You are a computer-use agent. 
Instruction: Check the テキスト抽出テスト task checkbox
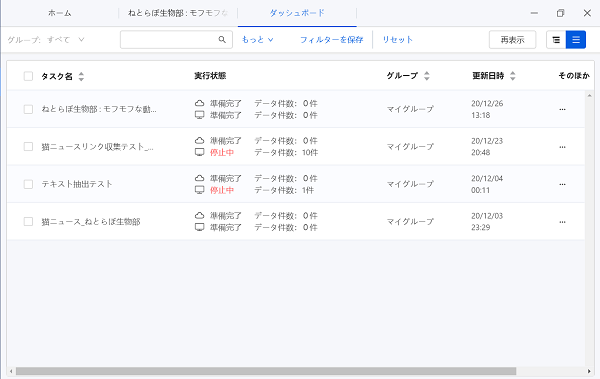point(28,184)
